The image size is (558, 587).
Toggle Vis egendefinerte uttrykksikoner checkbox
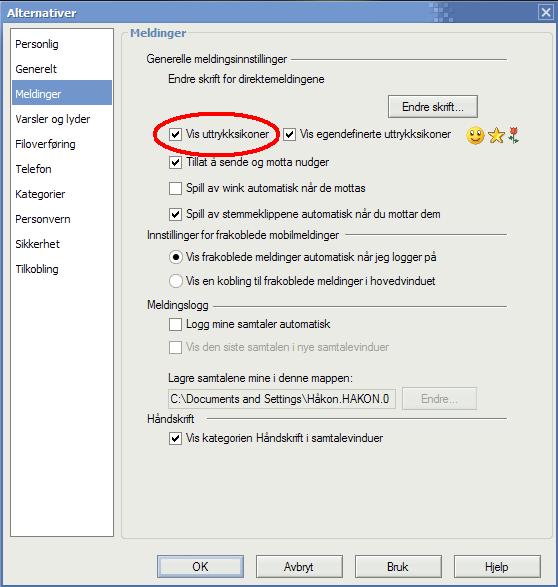pos(289,134)
